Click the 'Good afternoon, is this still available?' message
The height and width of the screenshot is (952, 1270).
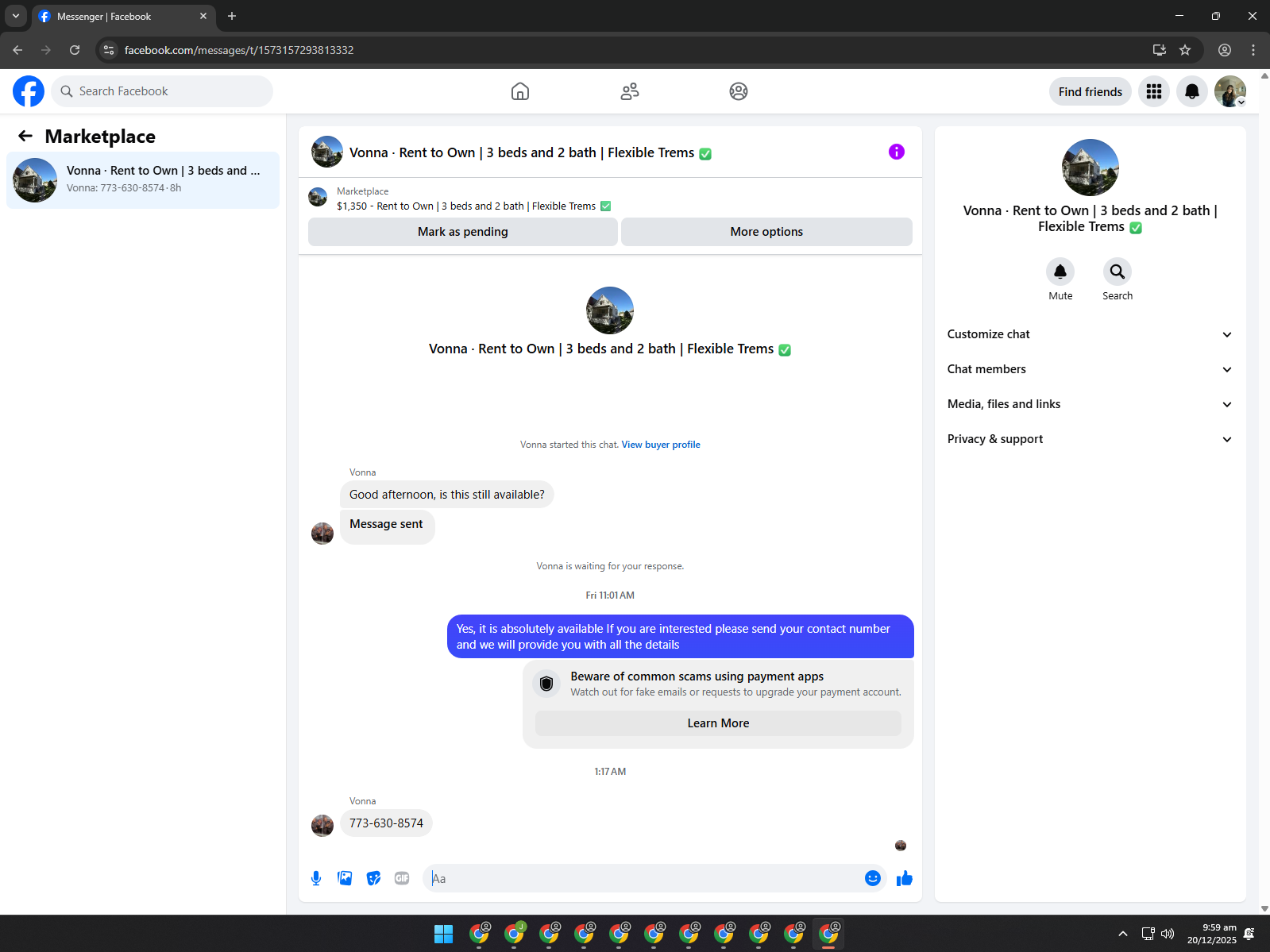[447, 495]
